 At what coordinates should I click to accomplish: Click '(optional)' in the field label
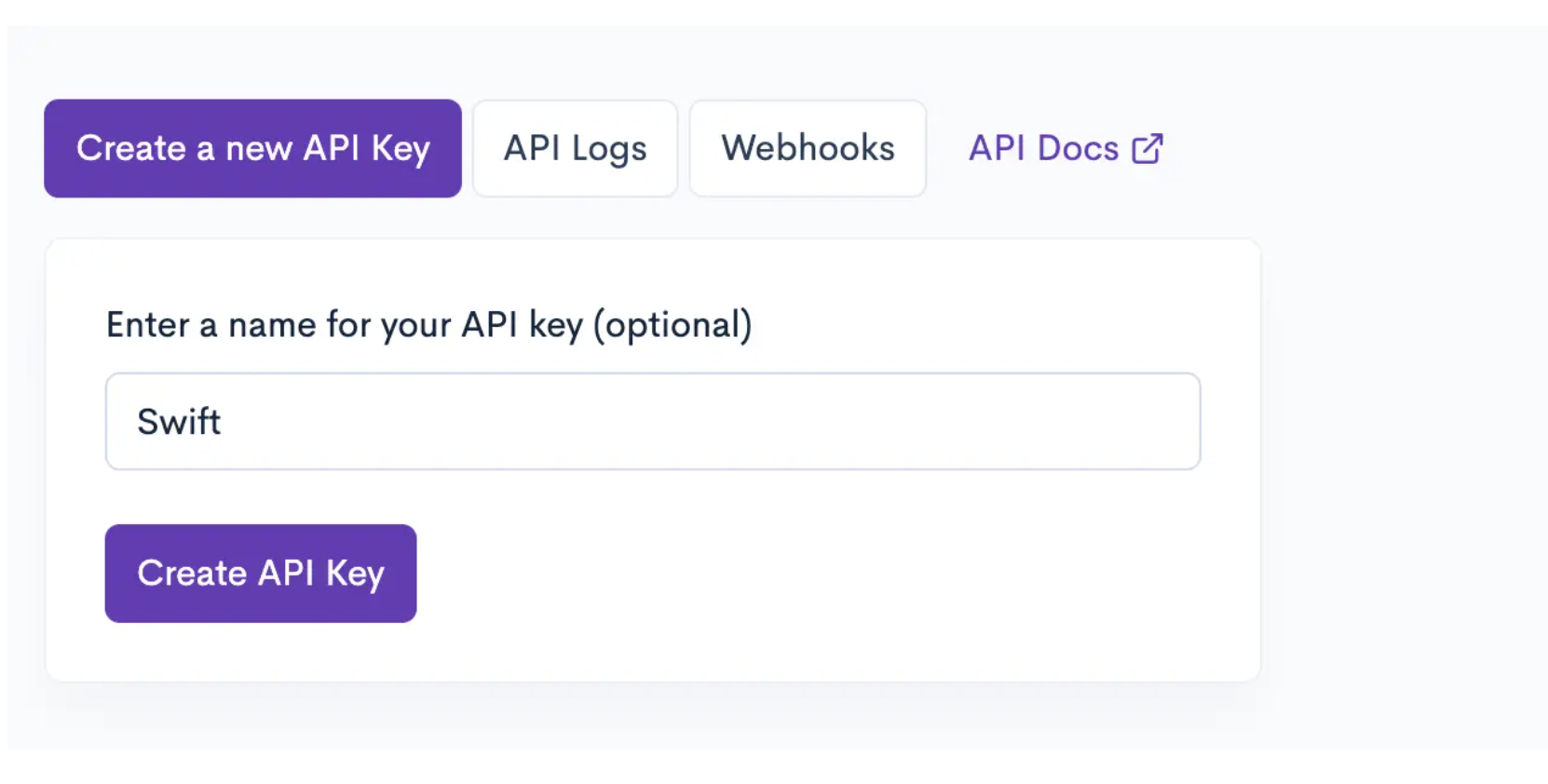coord(672,325)
